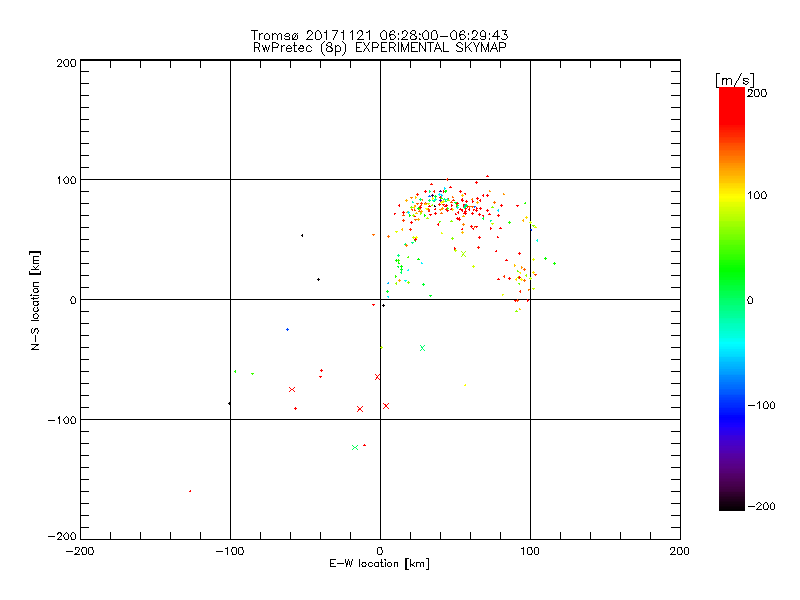Click the 'N-S location [km]' axis label
Image resolution: width=800 pixels, height=600 pixels.
(35, 300)
